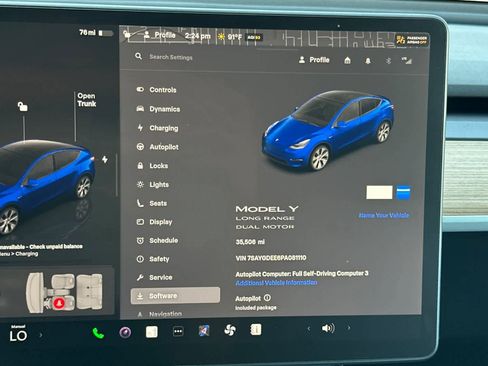Open Additional Vehicle Information link
Image resolution: width=488 pixels, height=366 pixels.
point(276,283)
